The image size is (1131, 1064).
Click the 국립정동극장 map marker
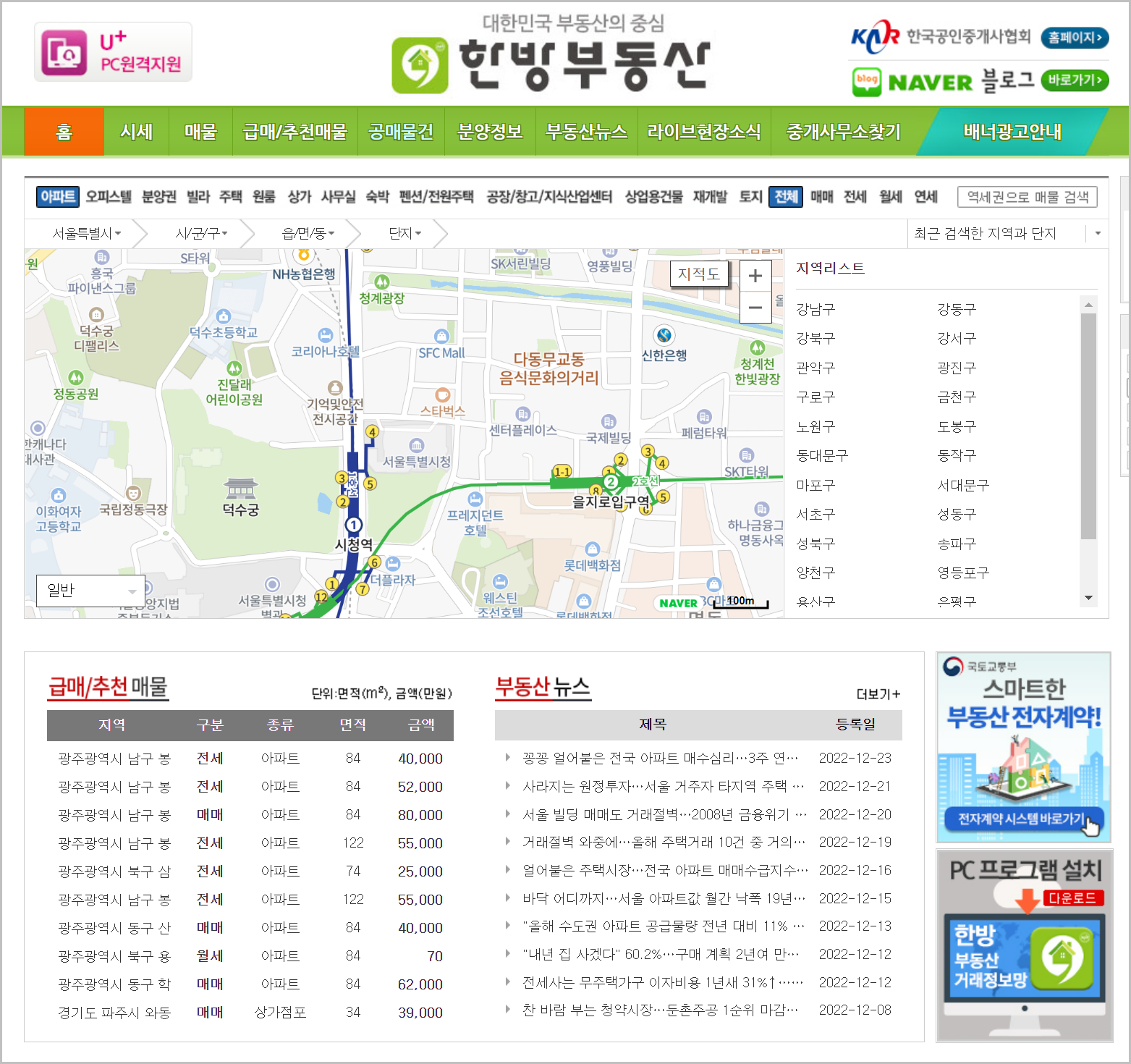tap(133, 493)
